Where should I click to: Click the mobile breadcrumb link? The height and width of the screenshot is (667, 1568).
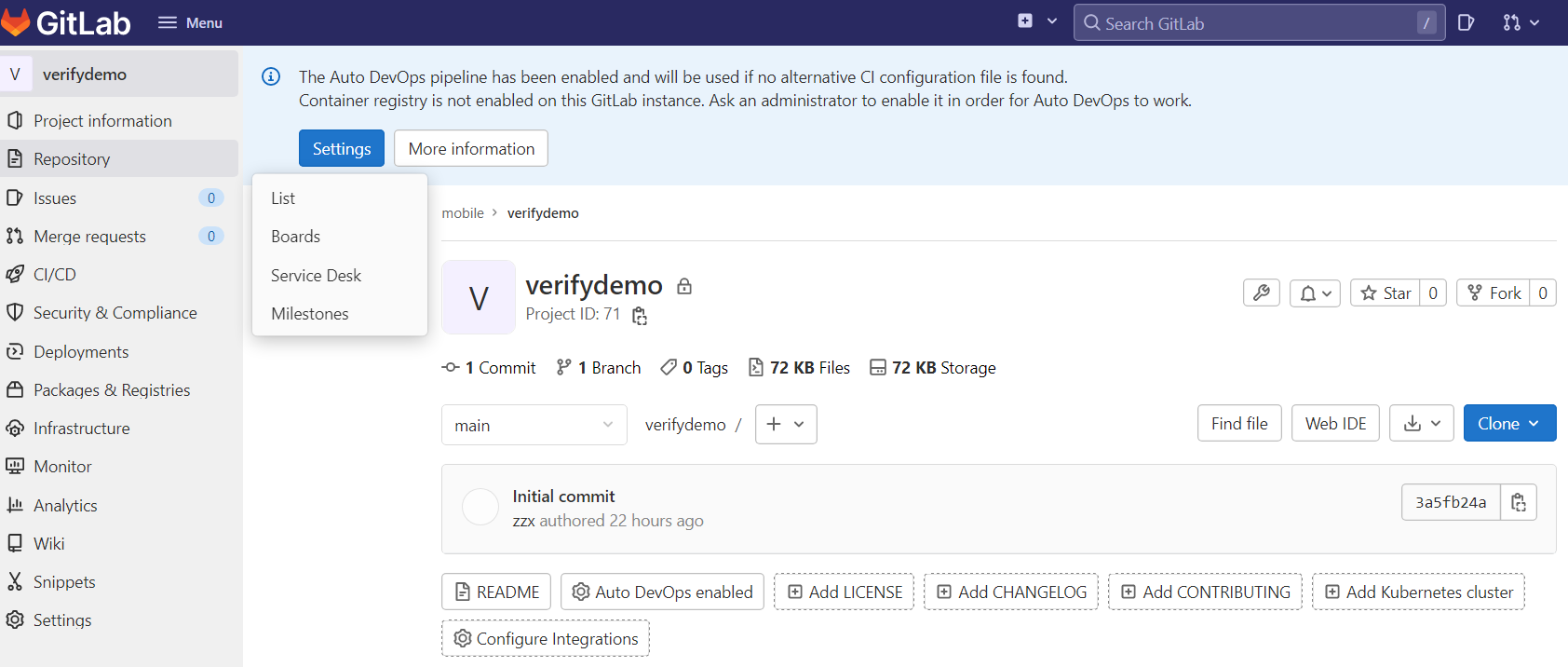[463, 212]
